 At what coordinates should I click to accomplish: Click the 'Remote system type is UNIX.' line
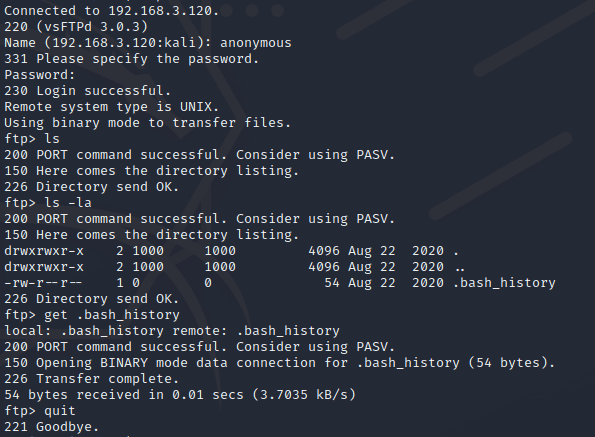pyautogui.click(x=112, y=107)
